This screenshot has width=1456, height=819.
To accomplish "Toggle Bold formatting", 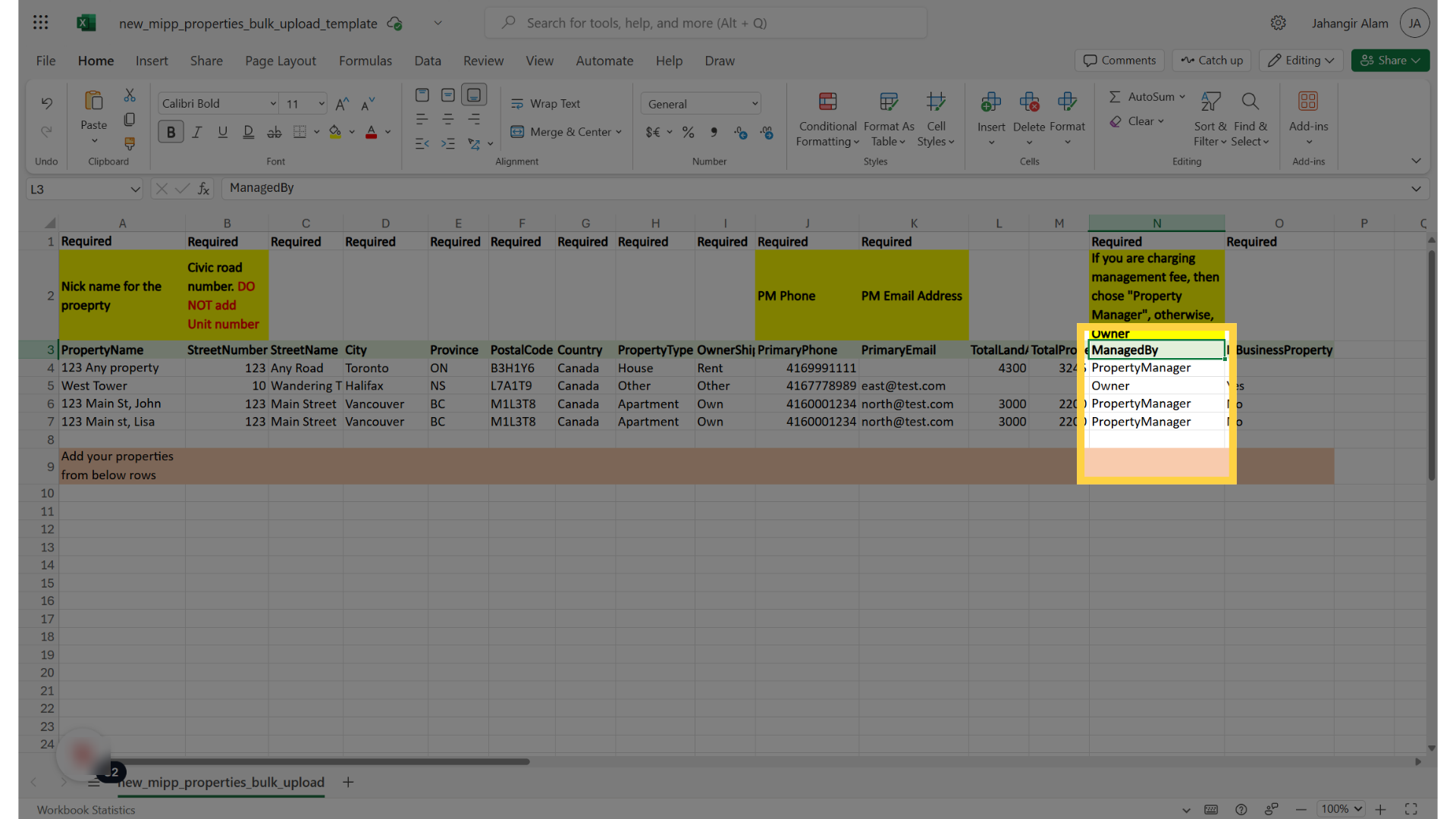I will (171, 132).
